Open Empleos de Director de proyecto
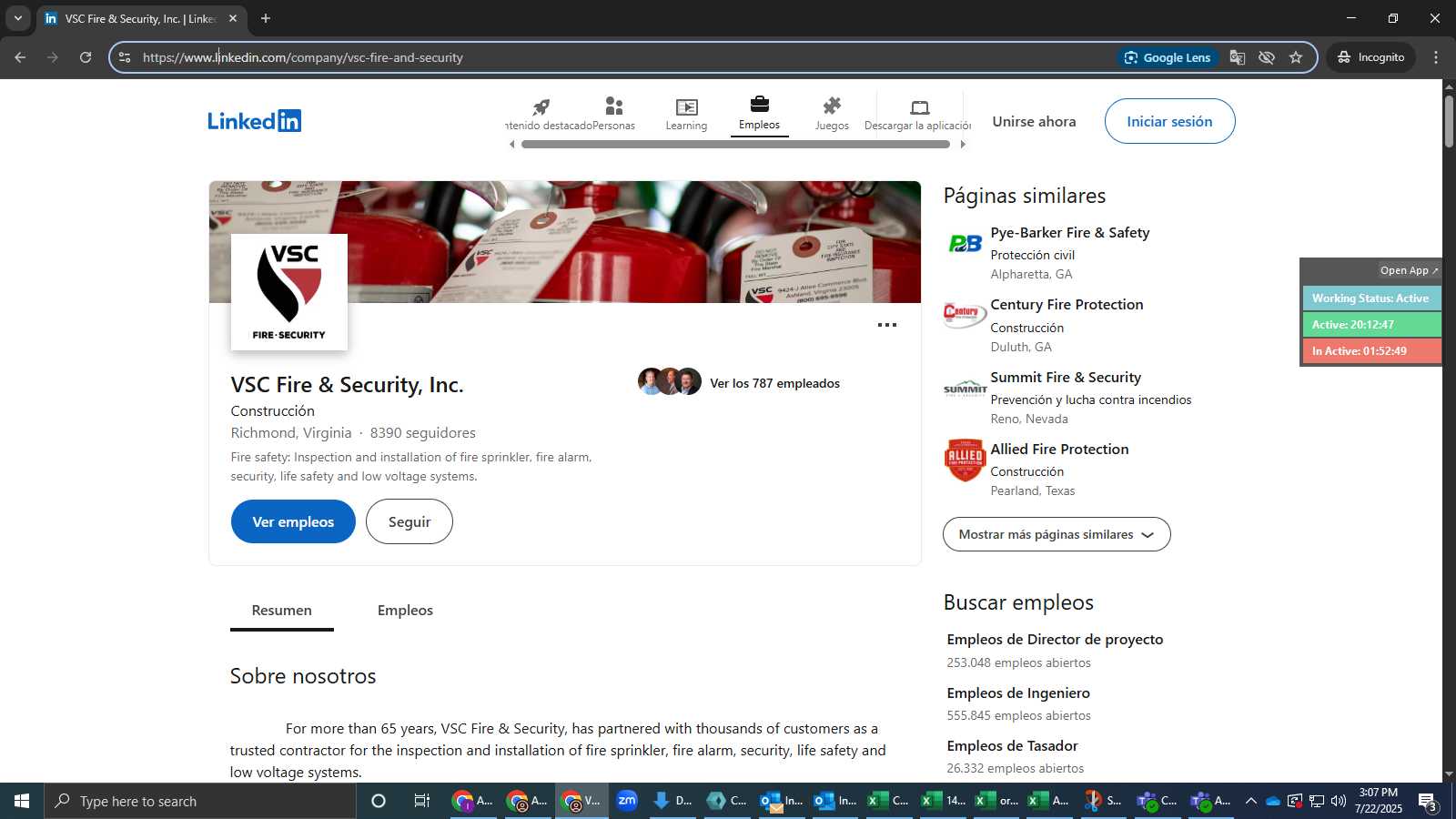The height and width of the screenshot is (819, 1456). (x=1055, y=640)
